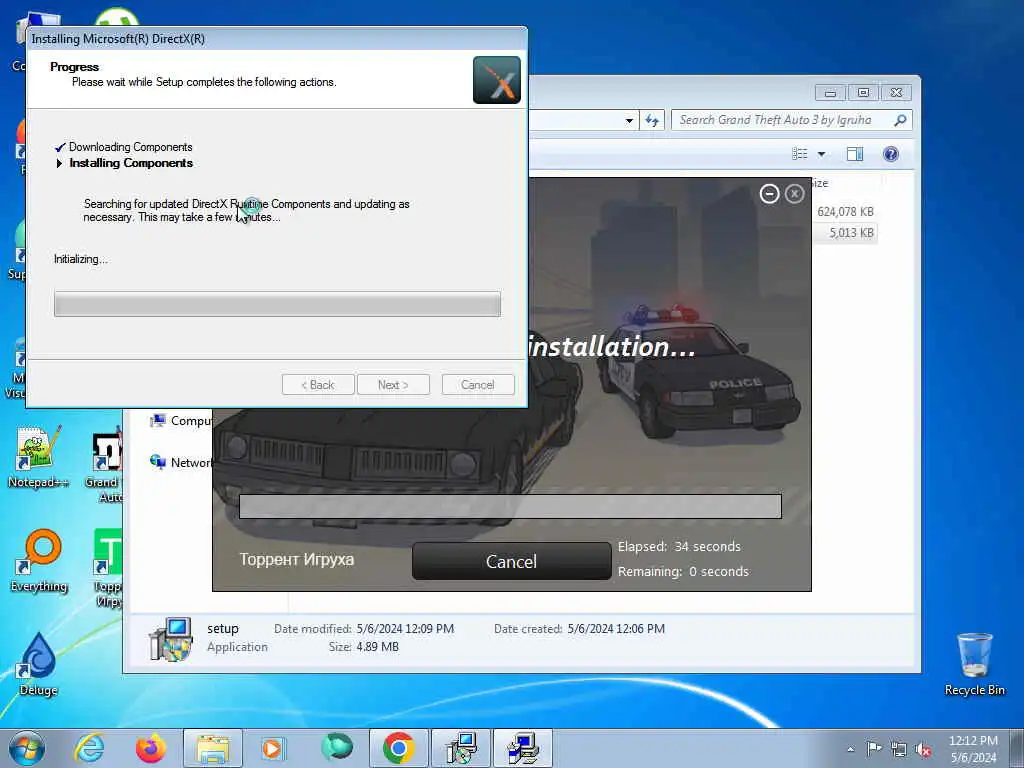Click date created 5/6/2024 12:06 PM value
This screenshot has height=768, width=1024.
pos(616,629)
